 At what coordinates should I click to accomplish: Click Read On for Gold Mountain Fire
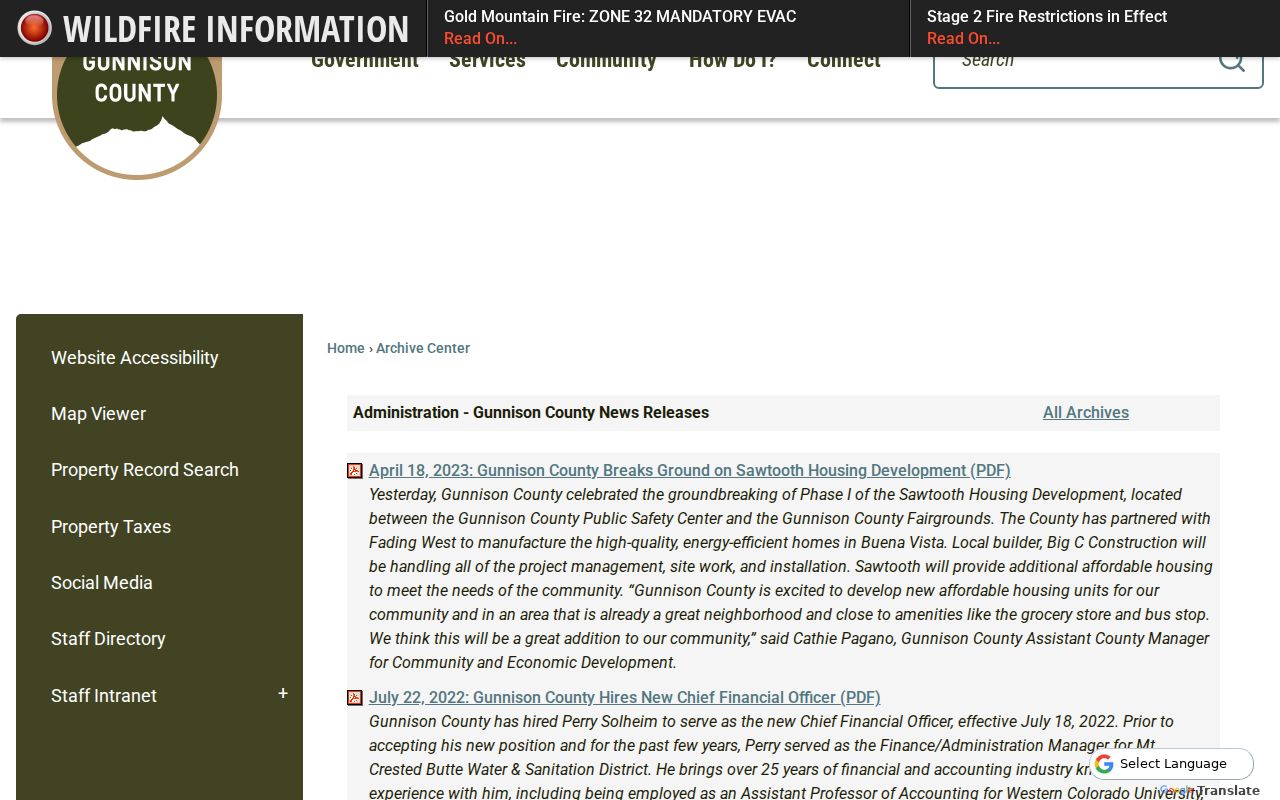point(480,39)
